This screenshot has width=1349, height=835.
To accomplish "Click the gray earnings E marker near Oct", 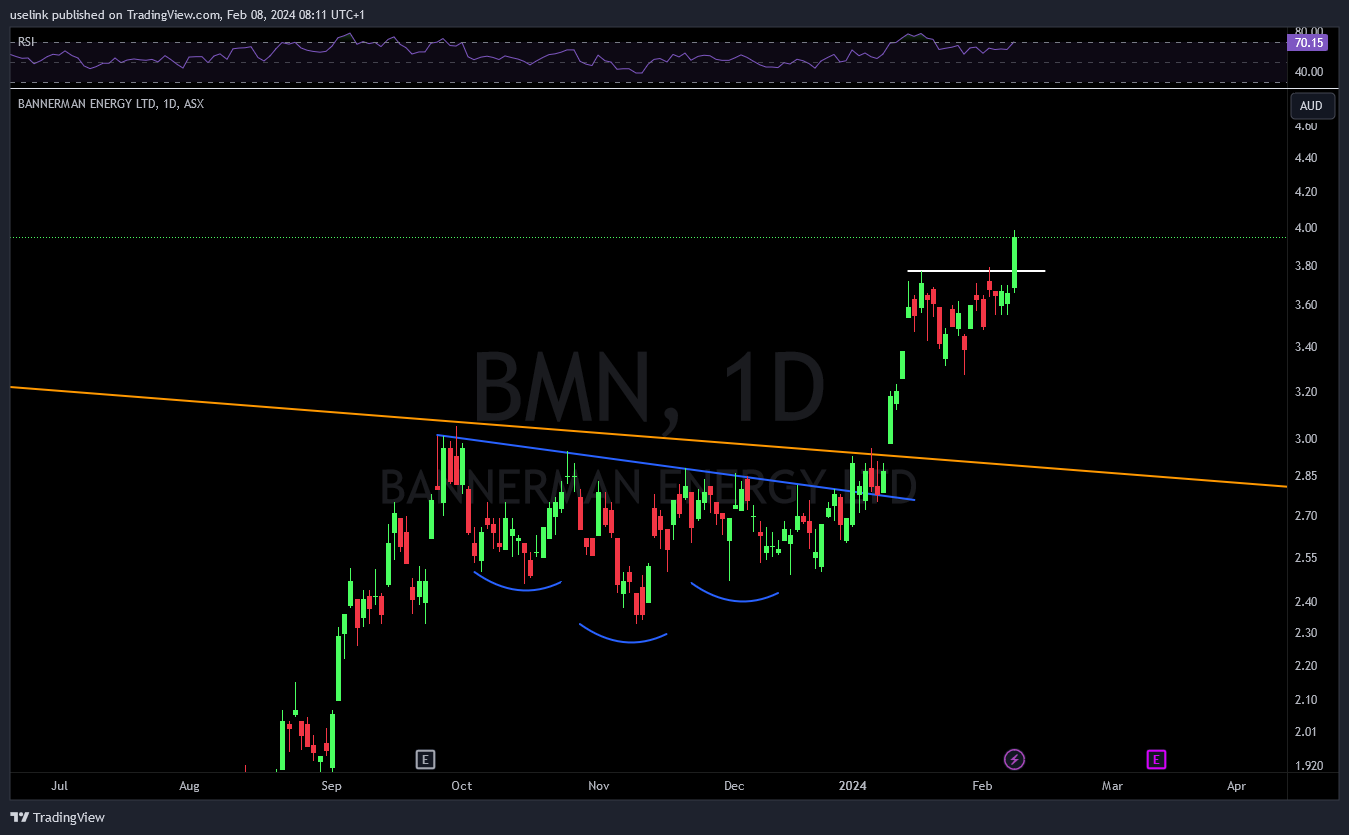I will 425,760.
